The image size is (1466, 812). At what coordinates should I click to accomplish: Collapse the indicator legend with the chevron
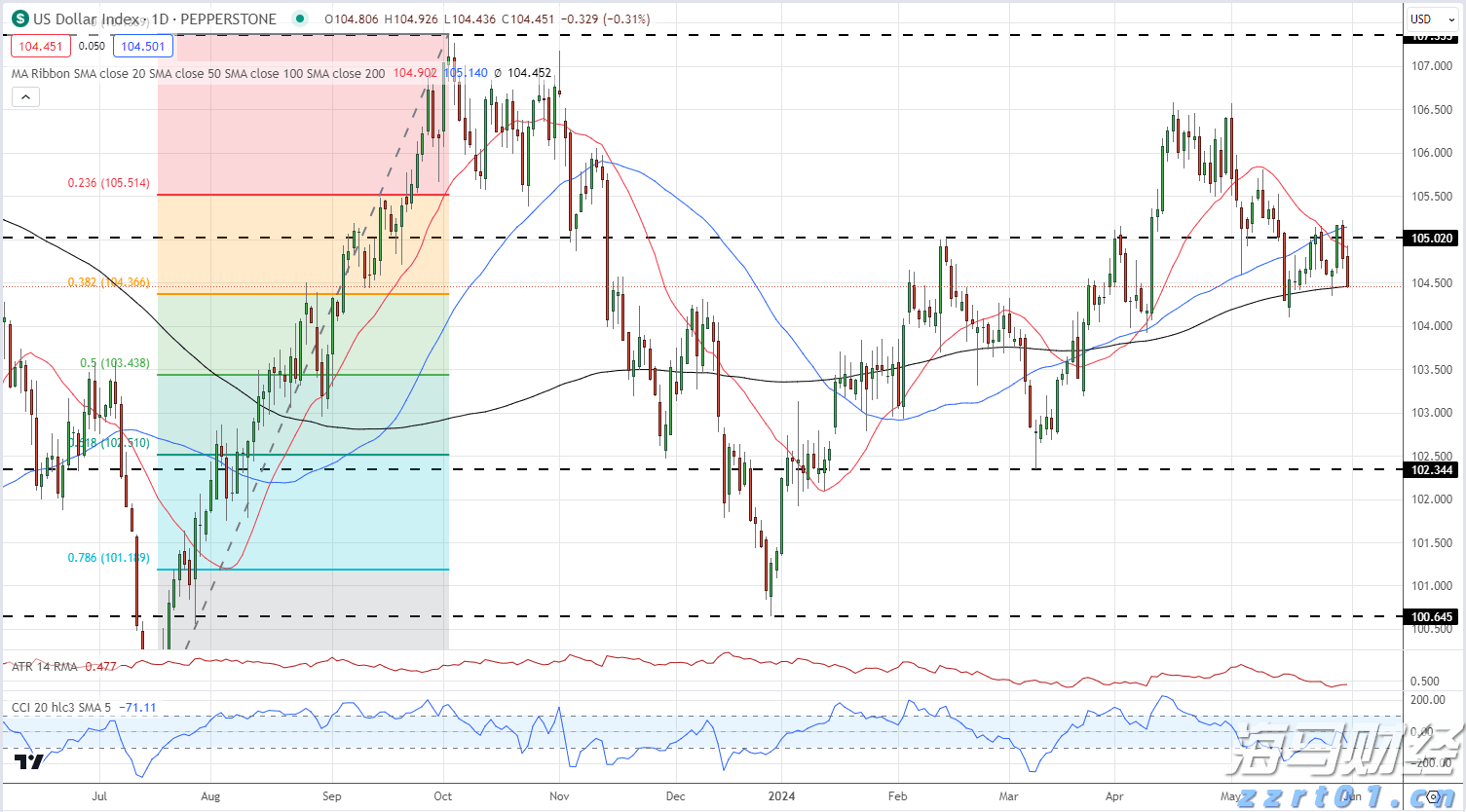pyautogui.click(x=25, y=96)
